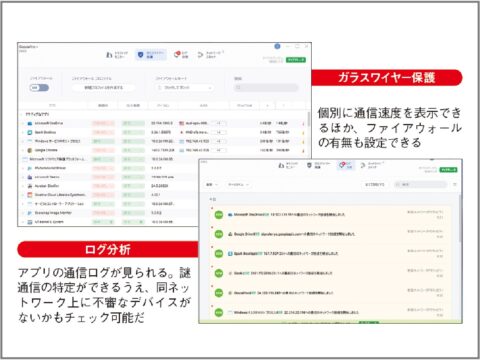Toggle red inbound status cell for Google Chrome
The image size is (480, 360).
click(103, 150)
